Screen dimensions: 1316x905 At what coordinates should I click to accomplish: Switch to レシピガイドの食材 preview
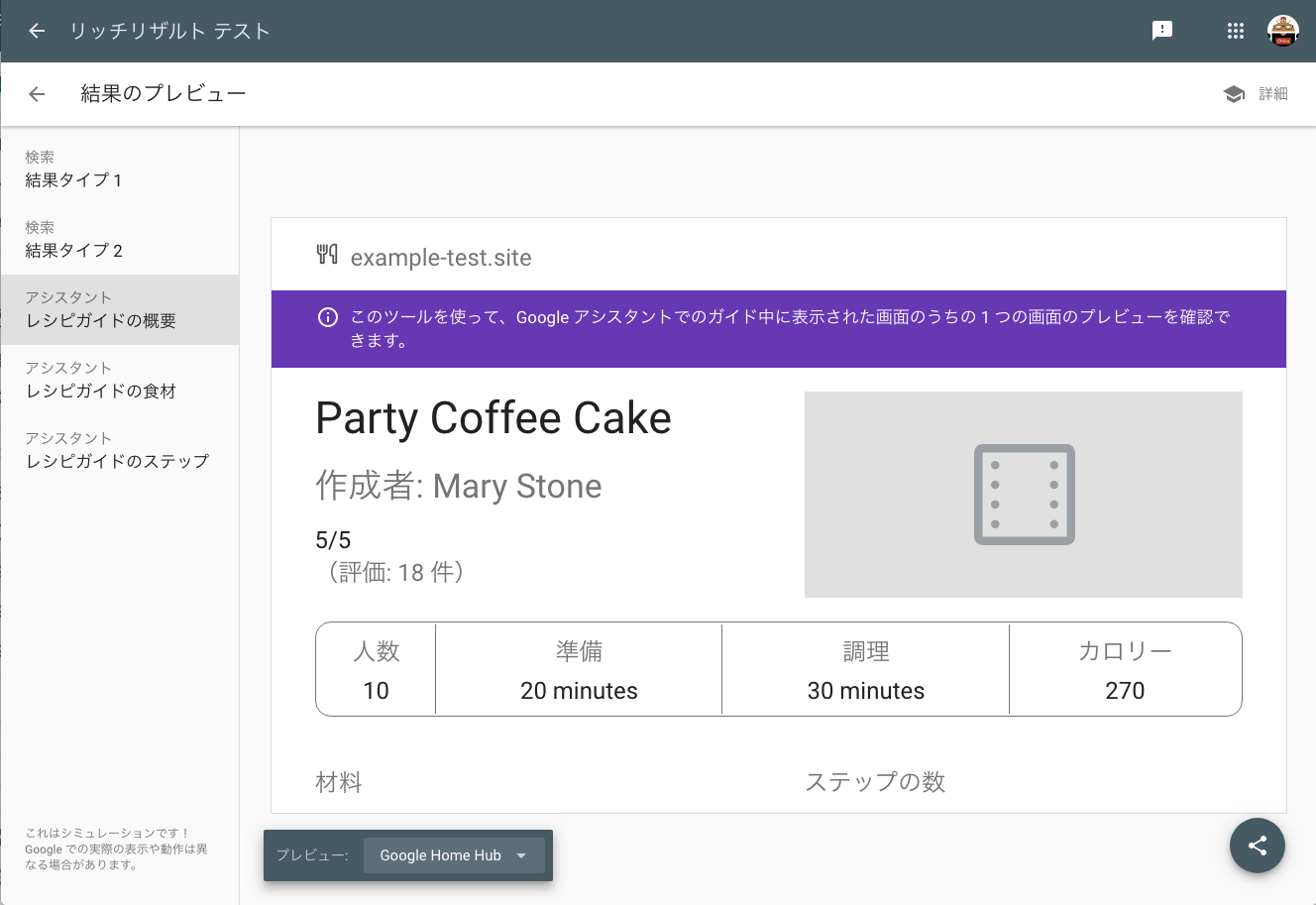point(119,381)
